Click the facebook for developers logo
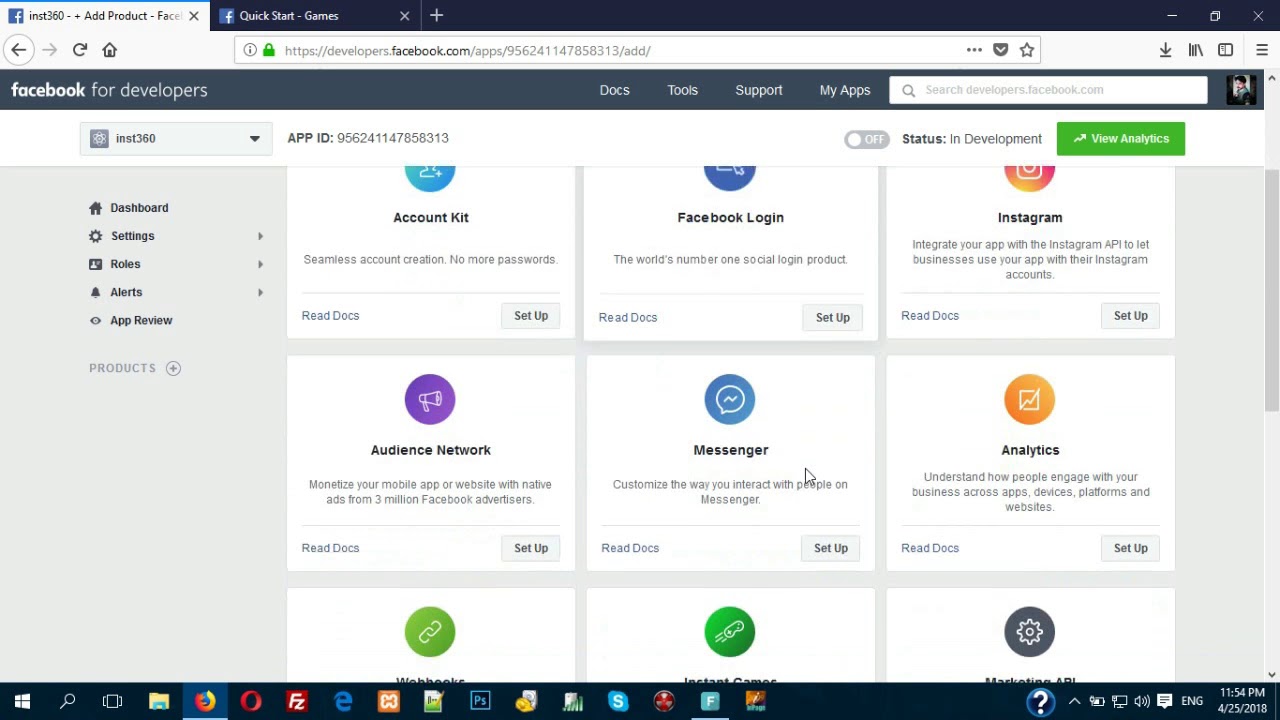This screenshot has height=720, width=1280. pos(109,90)
